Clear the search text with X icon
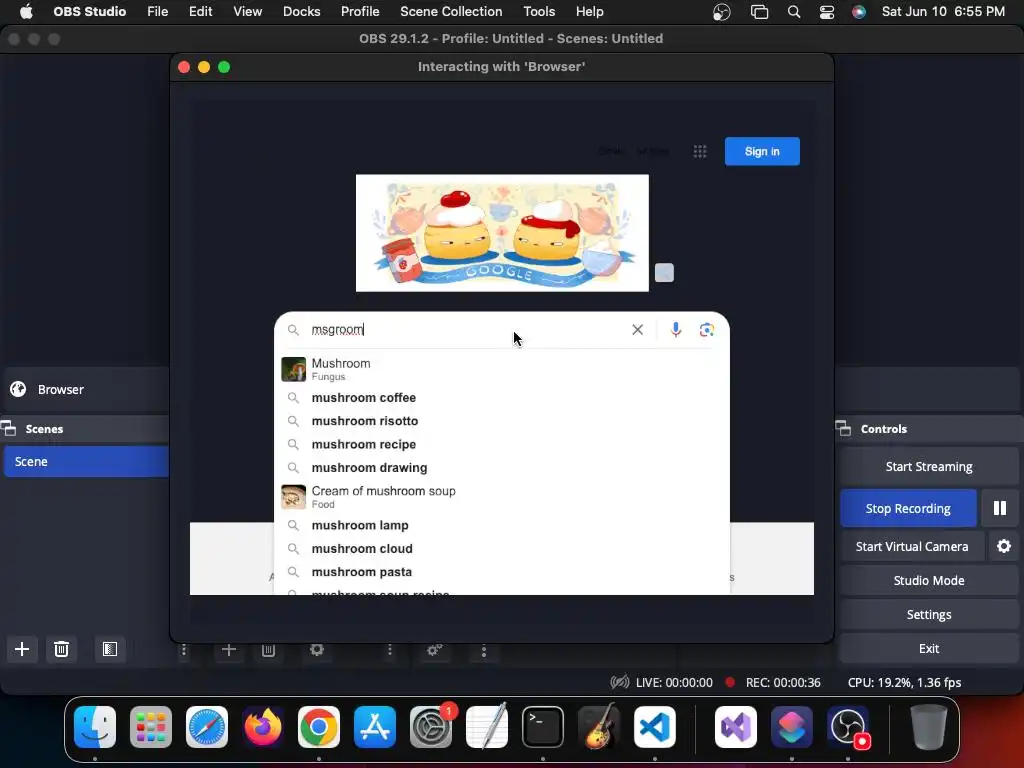Image resolution: width=1024 pixels, height=768 pixels. pyautogui.click(x=637, y=330)
